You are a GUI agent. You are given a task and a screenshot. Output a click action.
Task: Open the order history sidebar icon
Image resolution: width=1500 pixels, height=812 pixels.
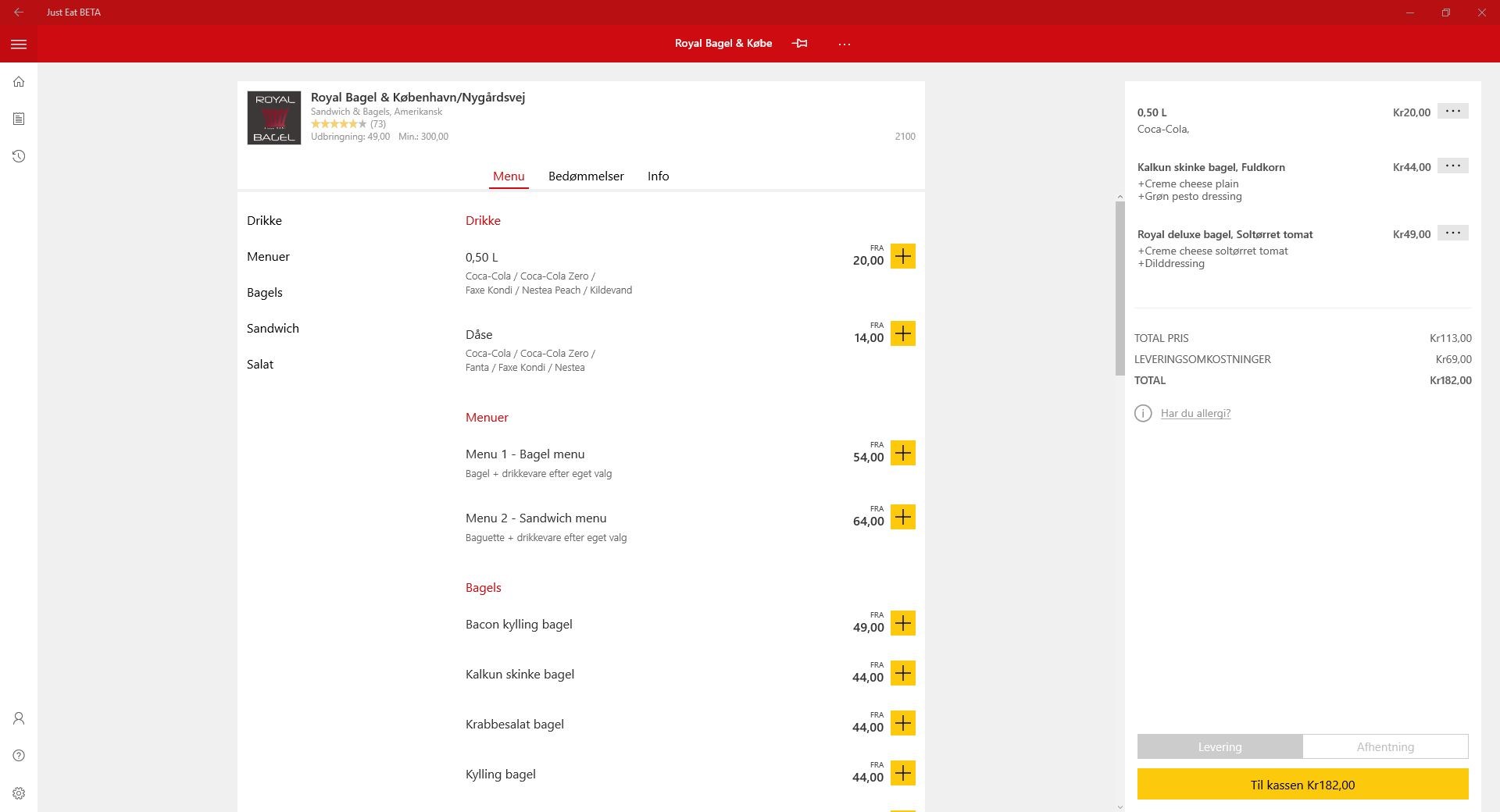[19, 156]
